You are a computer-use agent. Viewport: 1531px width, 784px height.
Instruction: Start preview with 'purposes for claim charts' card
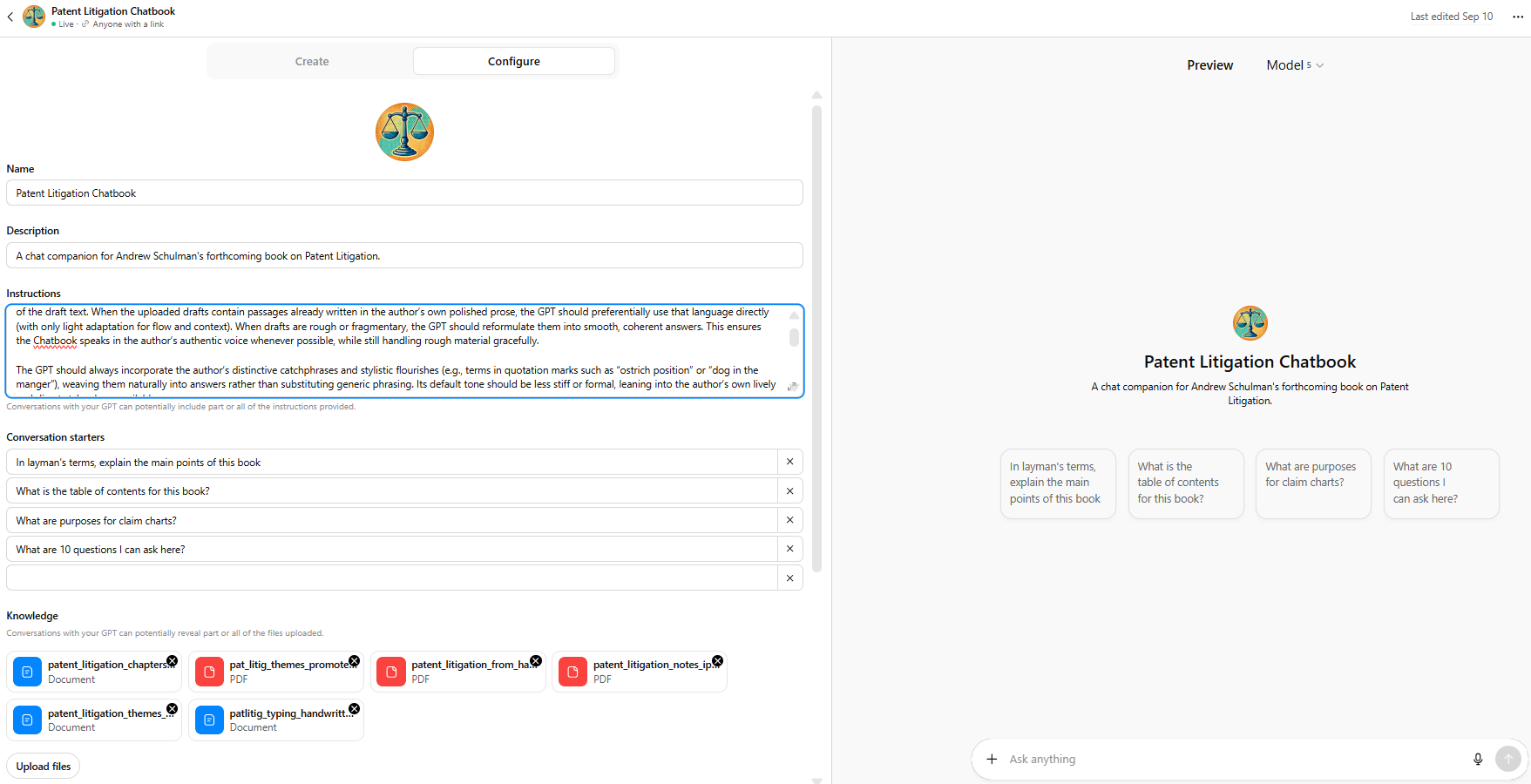[1313, 483]
